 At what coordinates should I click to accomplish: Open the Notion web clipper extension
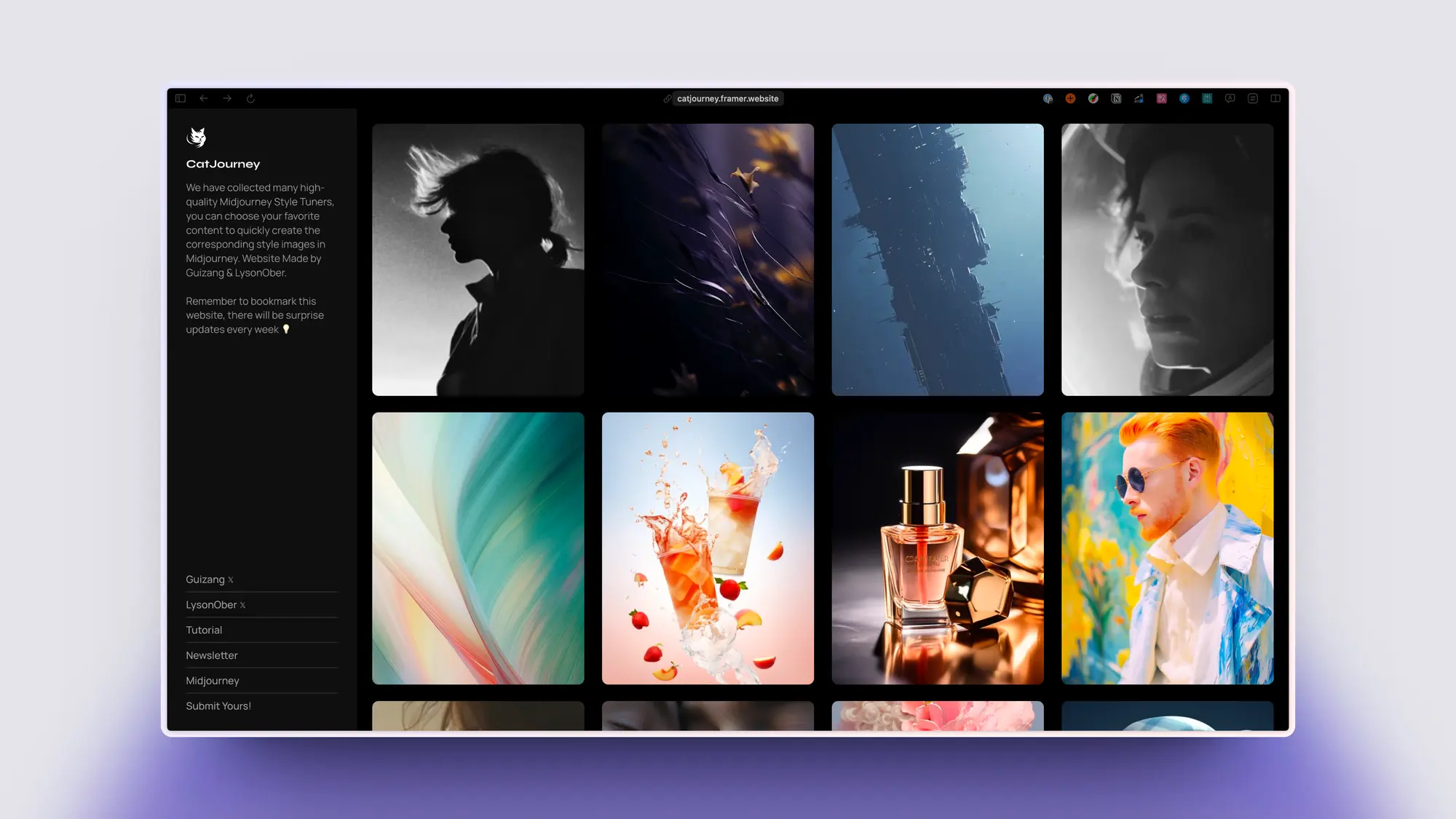pos(1116,98)
